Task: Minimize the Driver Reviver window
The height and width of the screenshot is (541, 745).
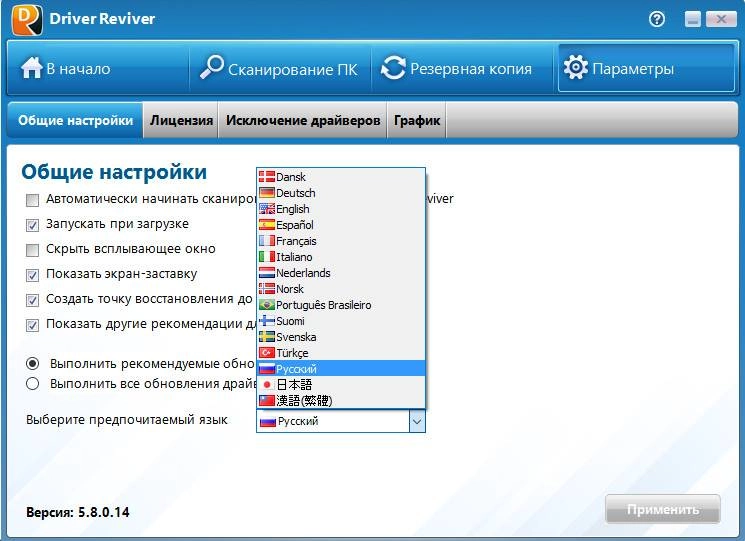Action: 692,19
